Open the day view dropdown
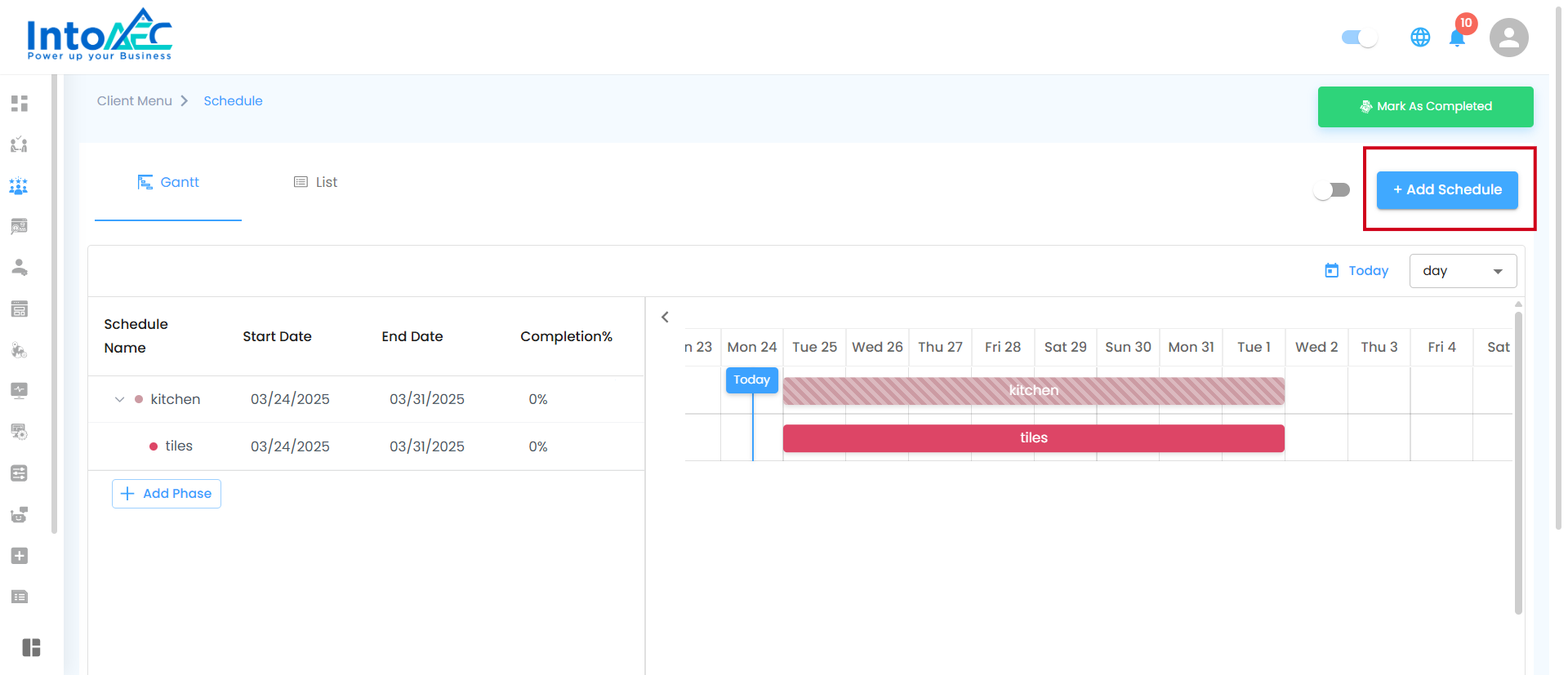This screenshot has height=675, width=1568. 1463,271
